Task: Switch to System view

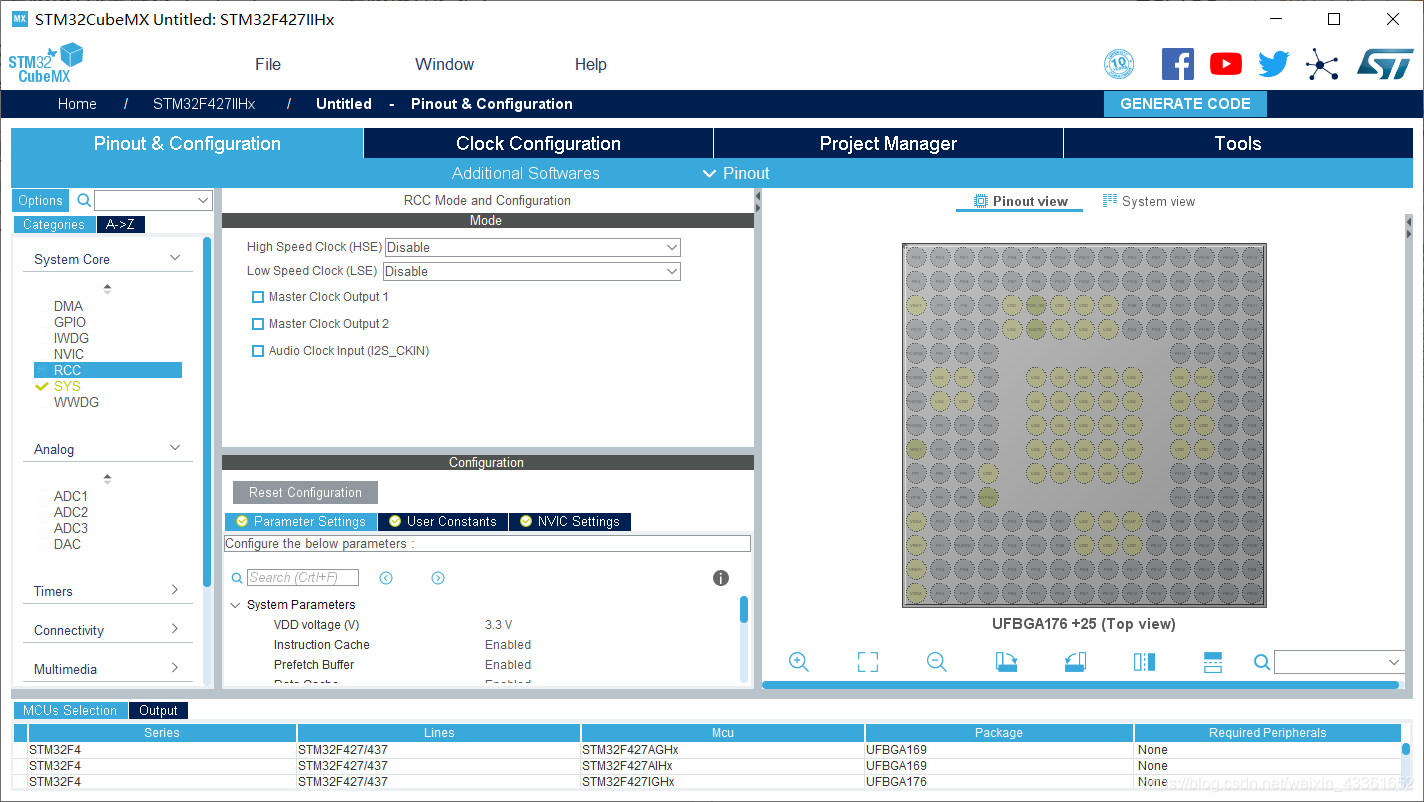Action: pos(1149,201)
